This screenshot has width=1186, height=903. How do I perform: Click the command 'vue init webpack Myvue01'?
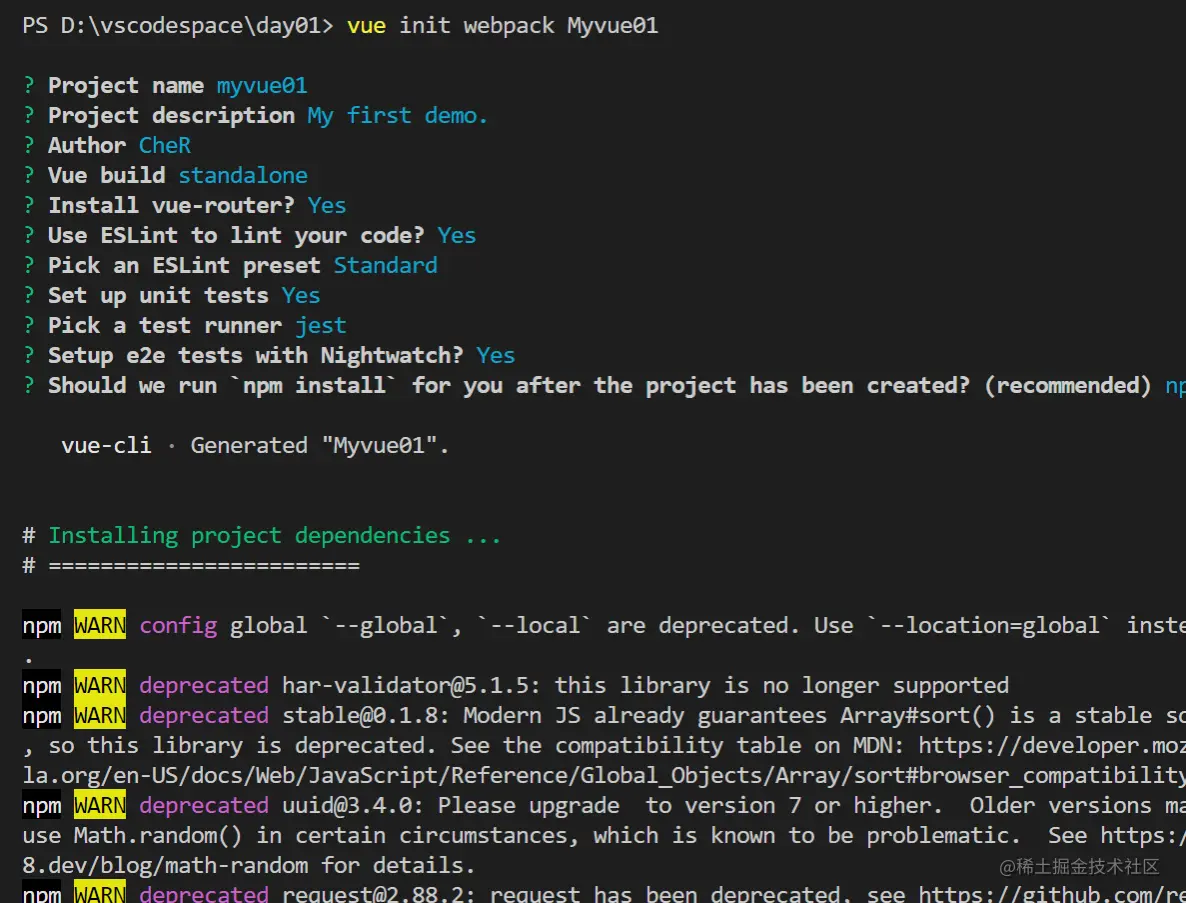point(502,26)
